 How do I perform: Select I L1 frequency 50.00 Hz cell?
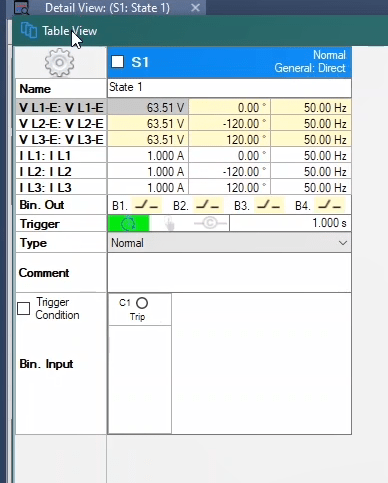(311, 155)
